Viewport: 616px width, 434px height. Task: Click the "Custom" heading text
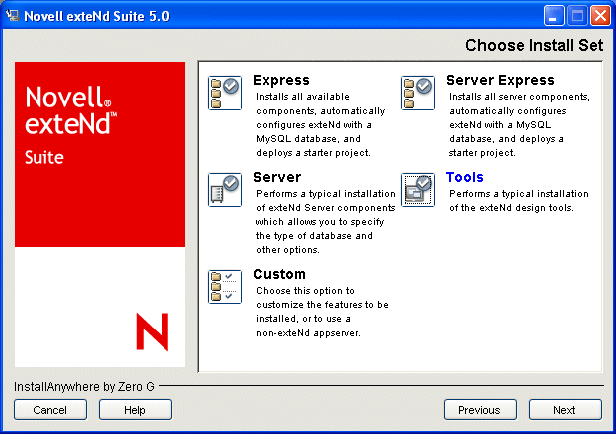[279, 274]
